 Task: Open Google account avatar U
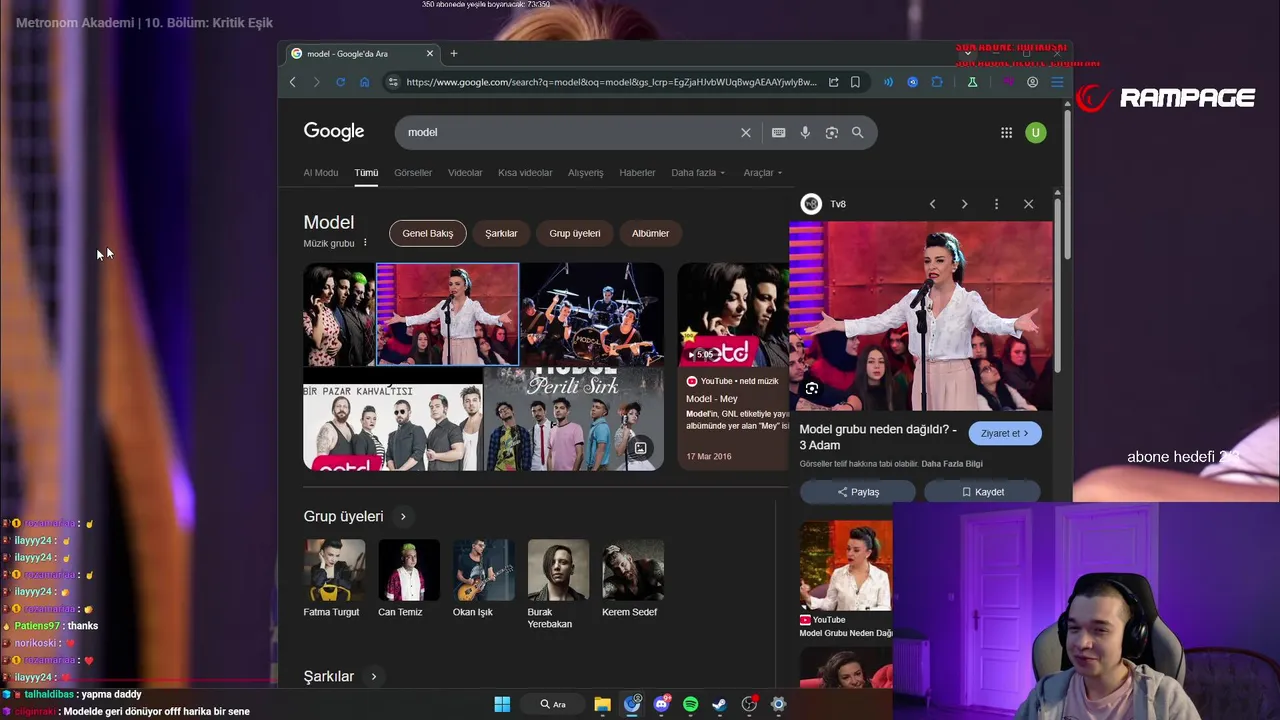point(1035,132)
